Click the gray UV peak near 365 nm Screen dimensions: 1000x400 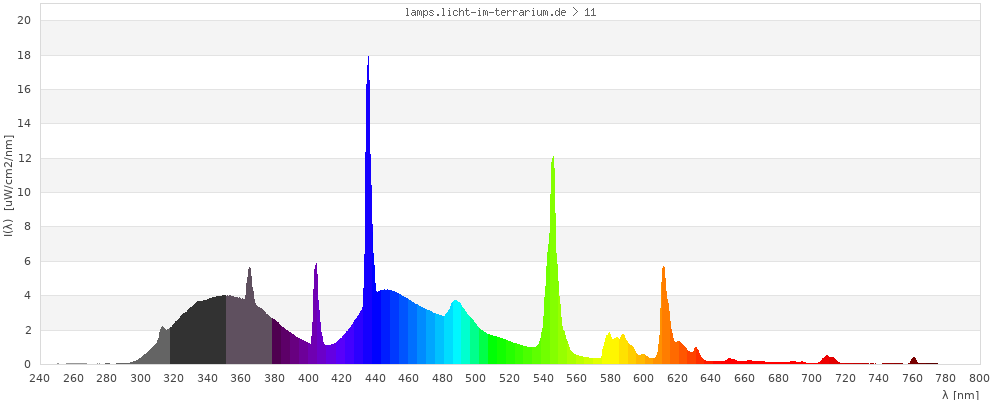click(249, 316)
